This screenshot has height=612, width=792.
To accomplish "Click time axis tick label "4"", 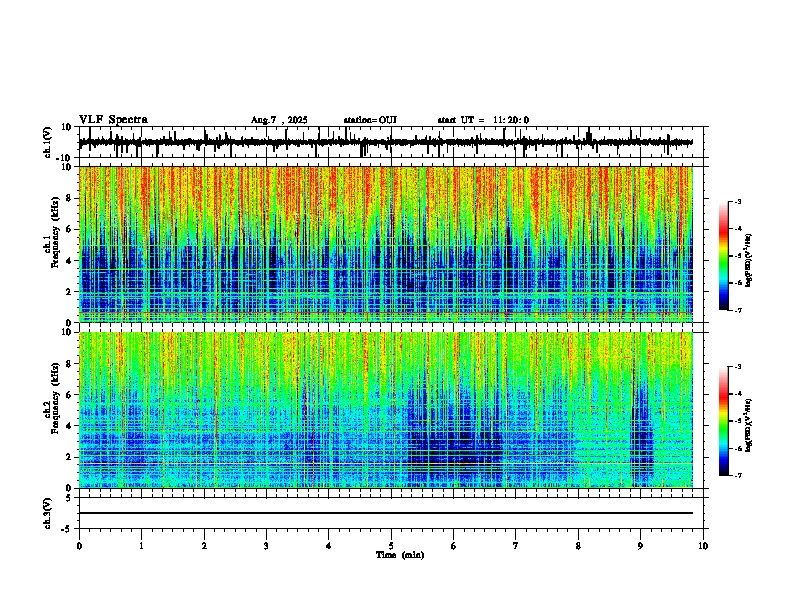I will coord(329,546).
